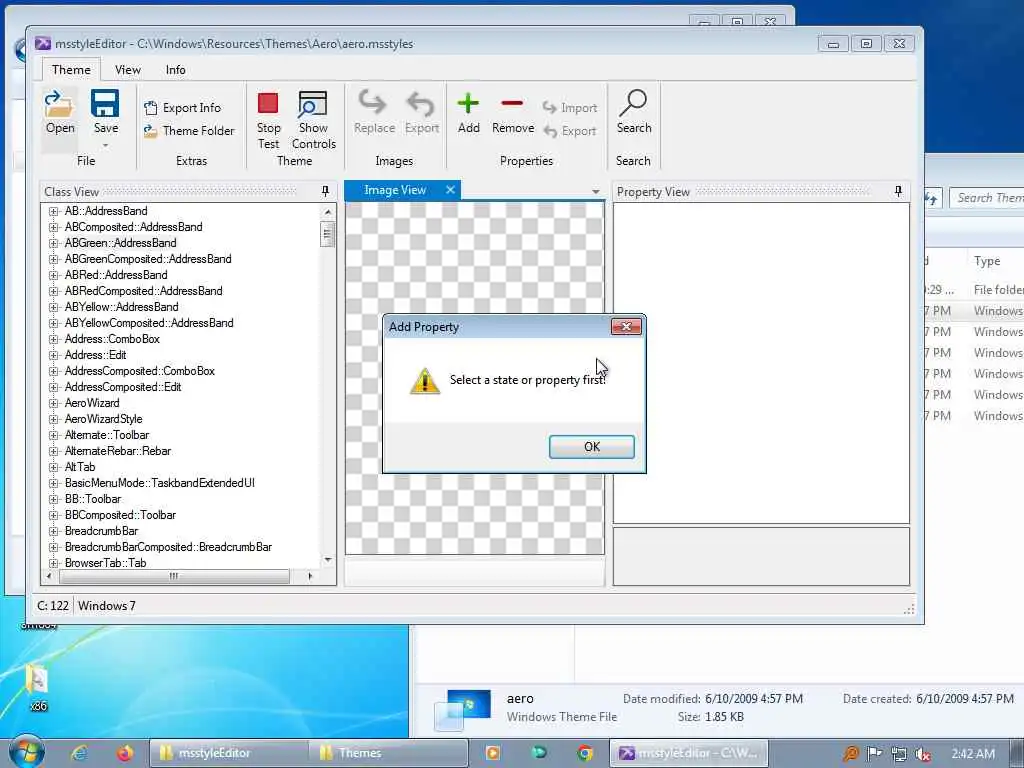The height and width of the screenshot is (768, 1024).
Task: Open Image View document list dropdown
Action: (x=596, y=192)
